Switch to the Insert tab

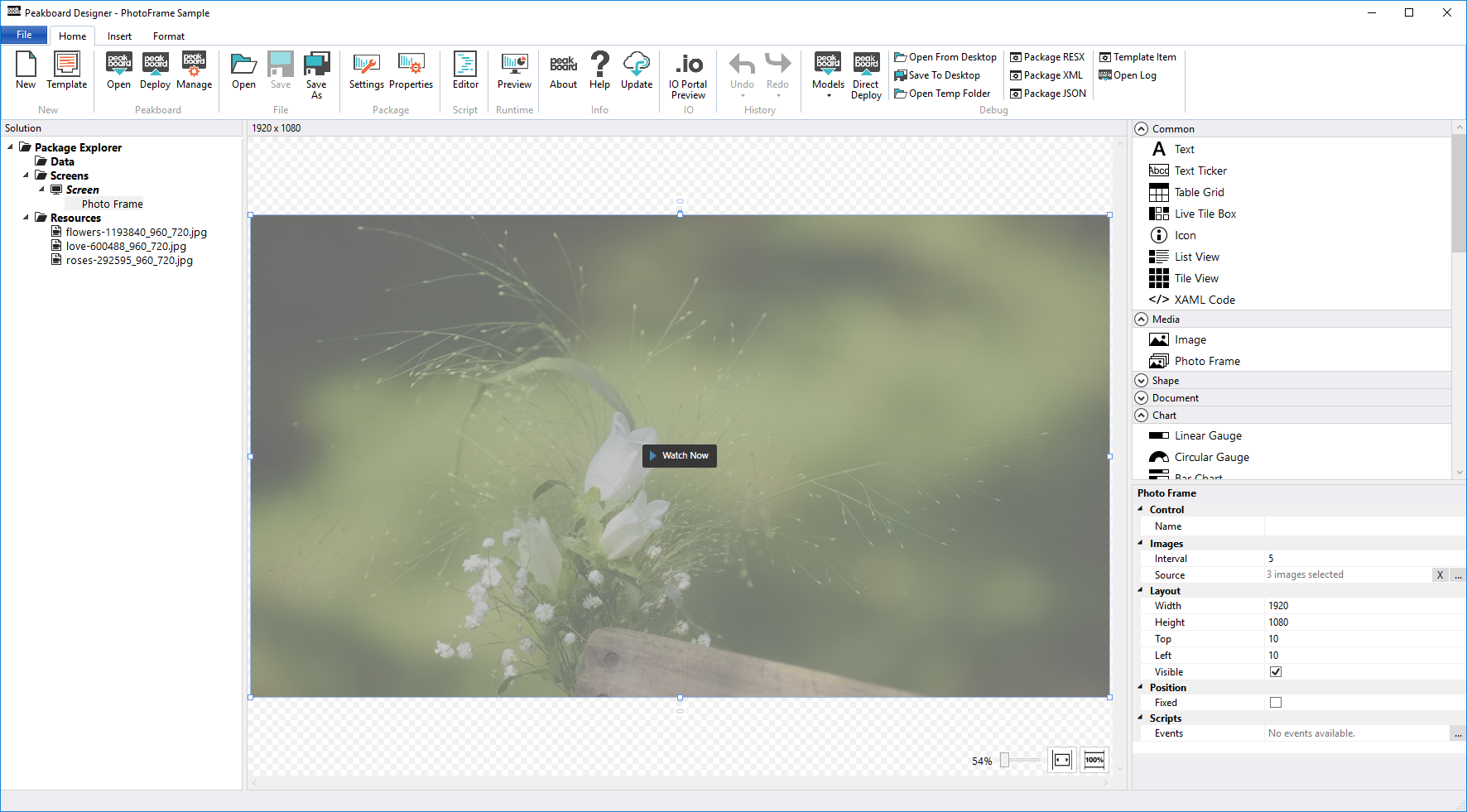pos(119,36)
